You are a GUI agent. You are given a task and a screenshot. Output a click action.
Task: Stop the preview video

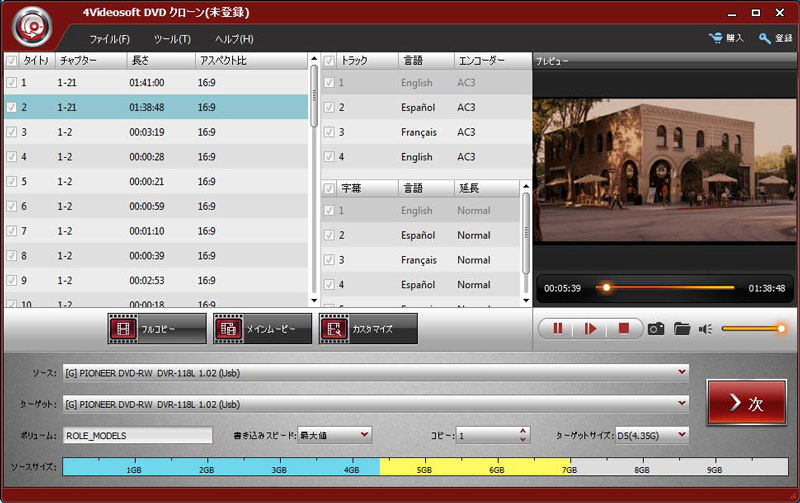[x=623, y=328]
